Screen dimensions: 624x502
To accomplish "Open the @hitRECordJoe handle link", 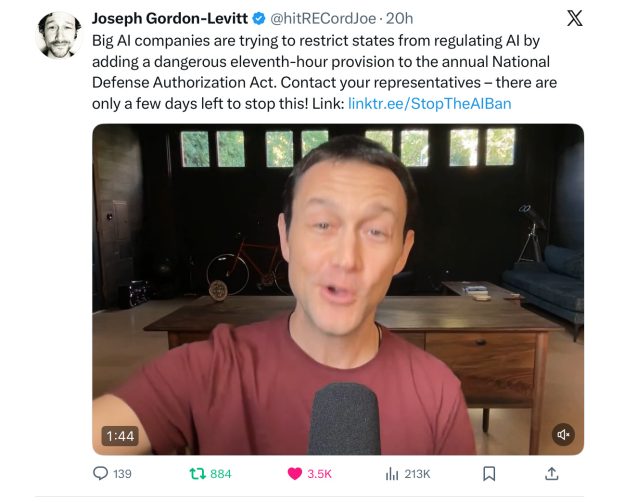I will coord(323,18).
